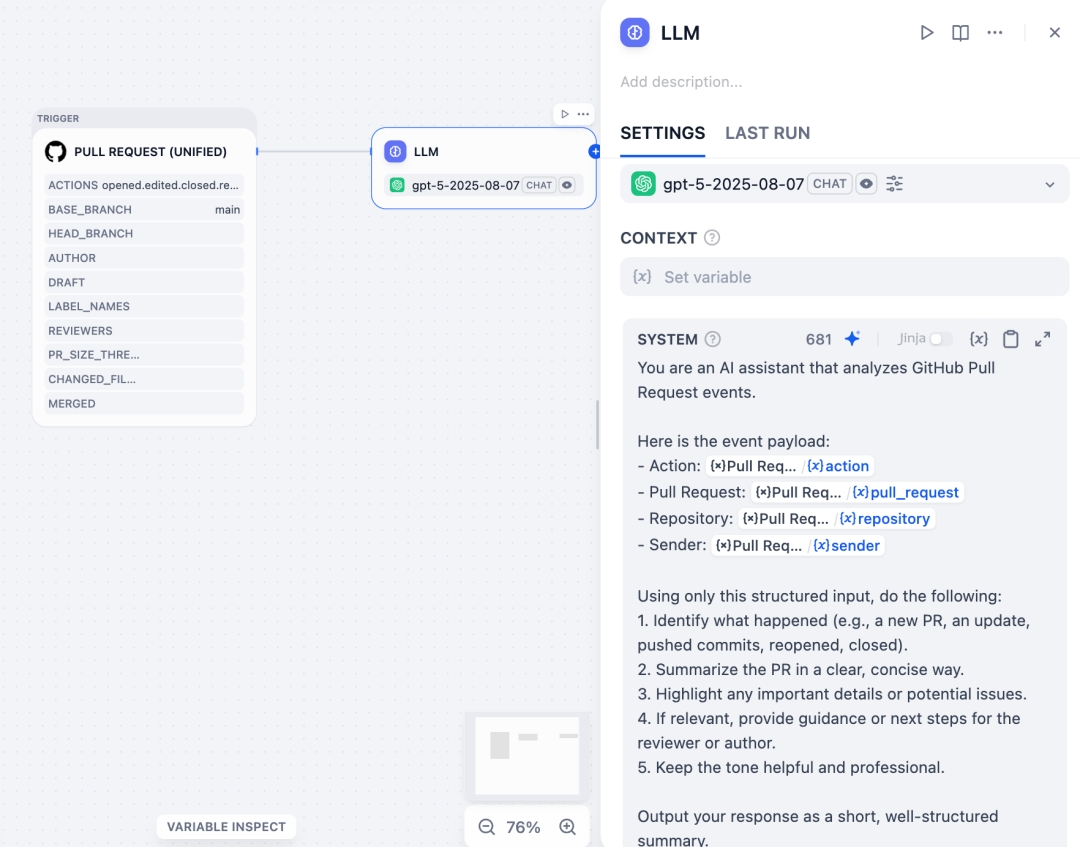Click the eye icon next to the CHAT badge

(866, 184)
